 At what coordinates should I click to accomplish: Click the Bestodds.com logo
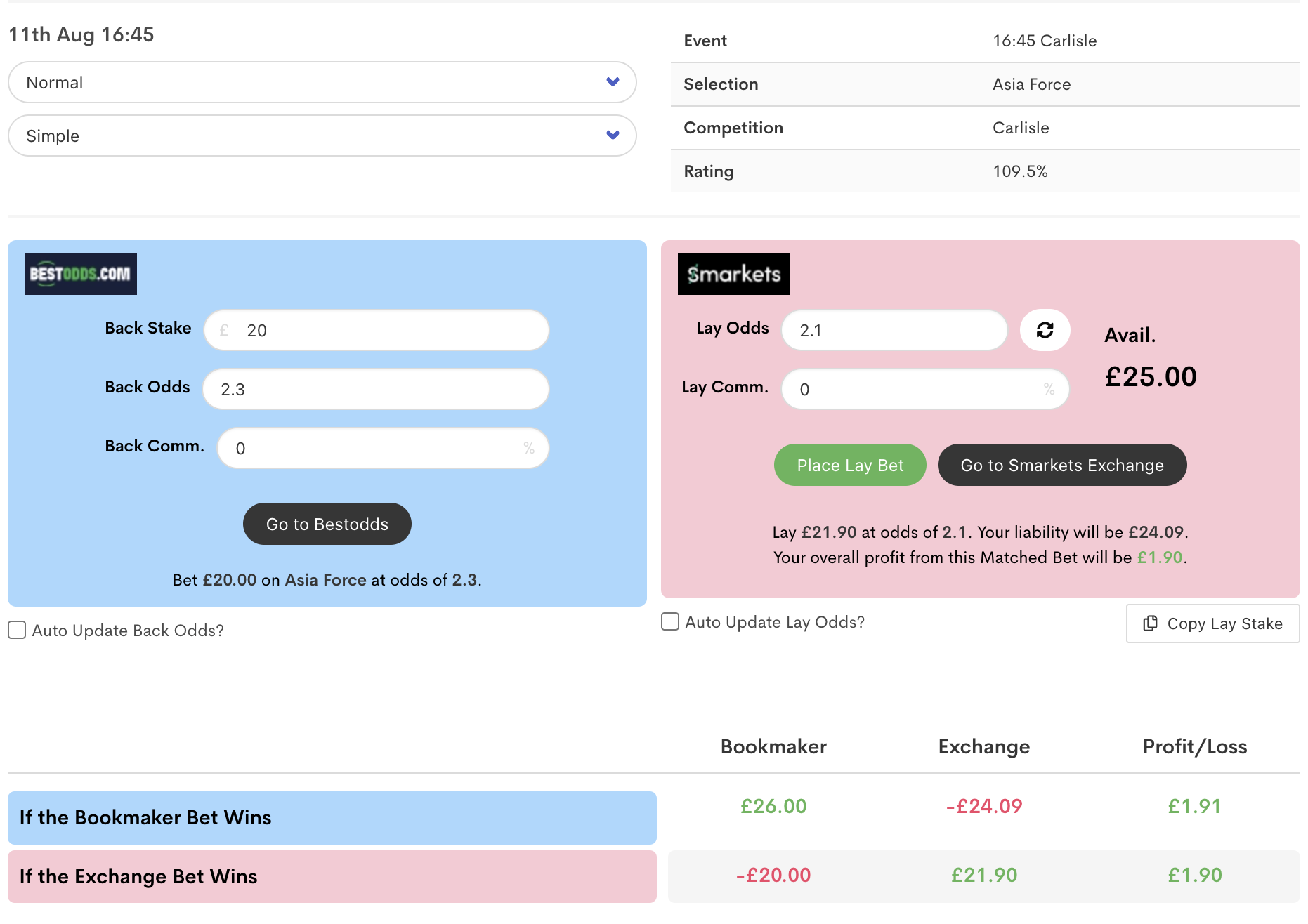[81, 274]
